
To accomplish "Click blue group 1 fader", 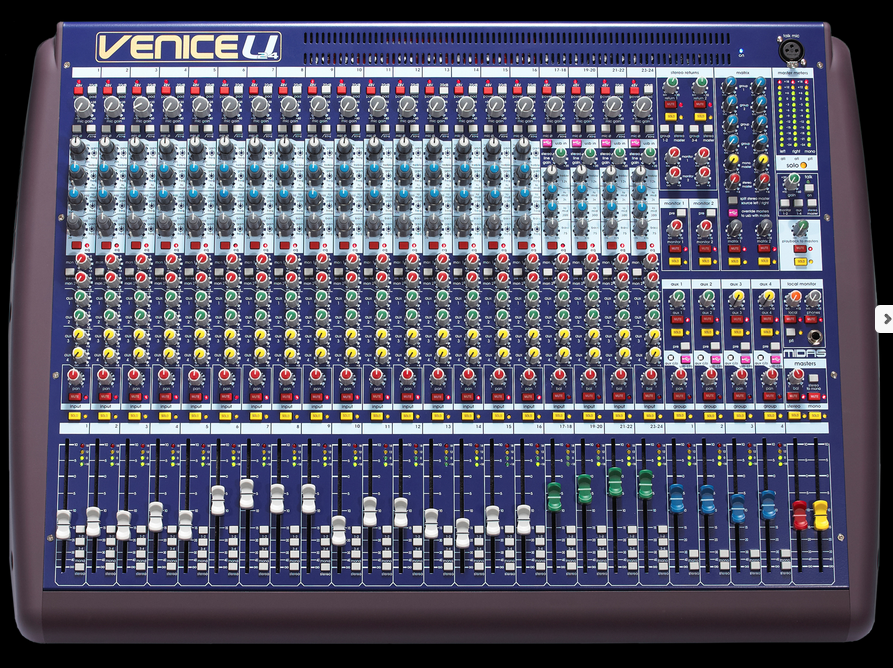I will click(677, 498).
